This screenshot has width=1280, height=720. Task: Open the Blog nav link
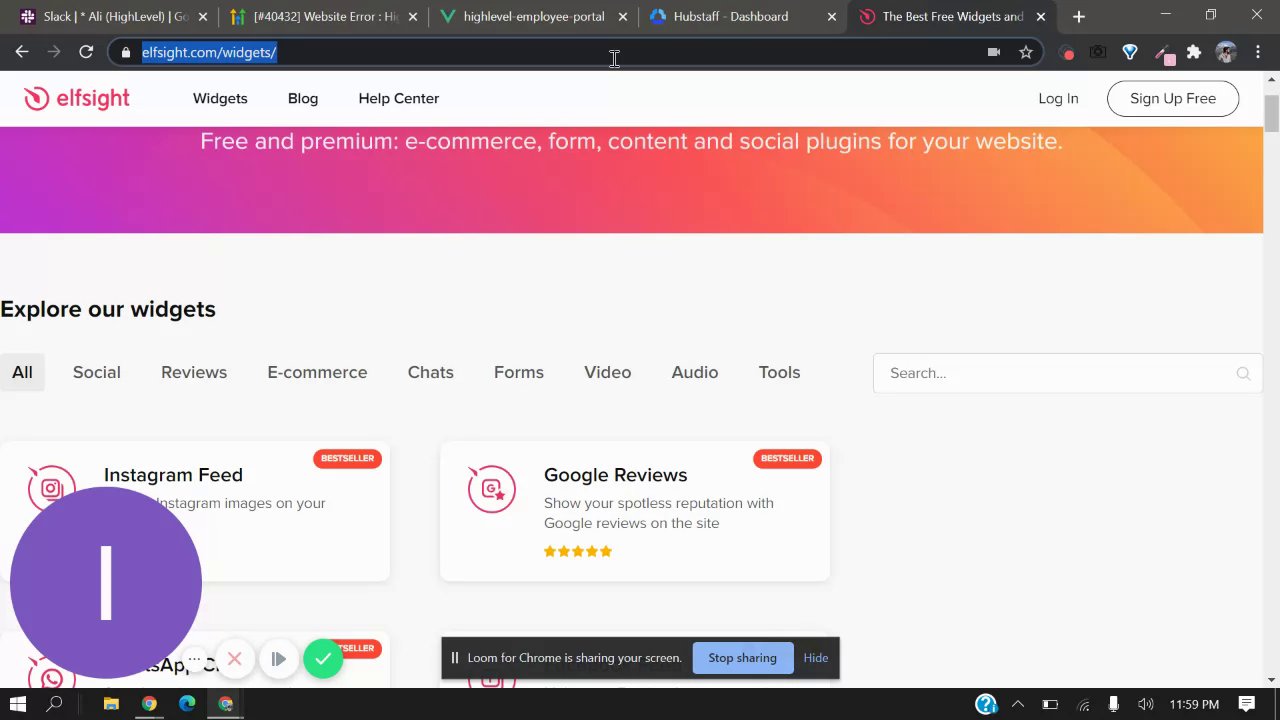point(303,98)
